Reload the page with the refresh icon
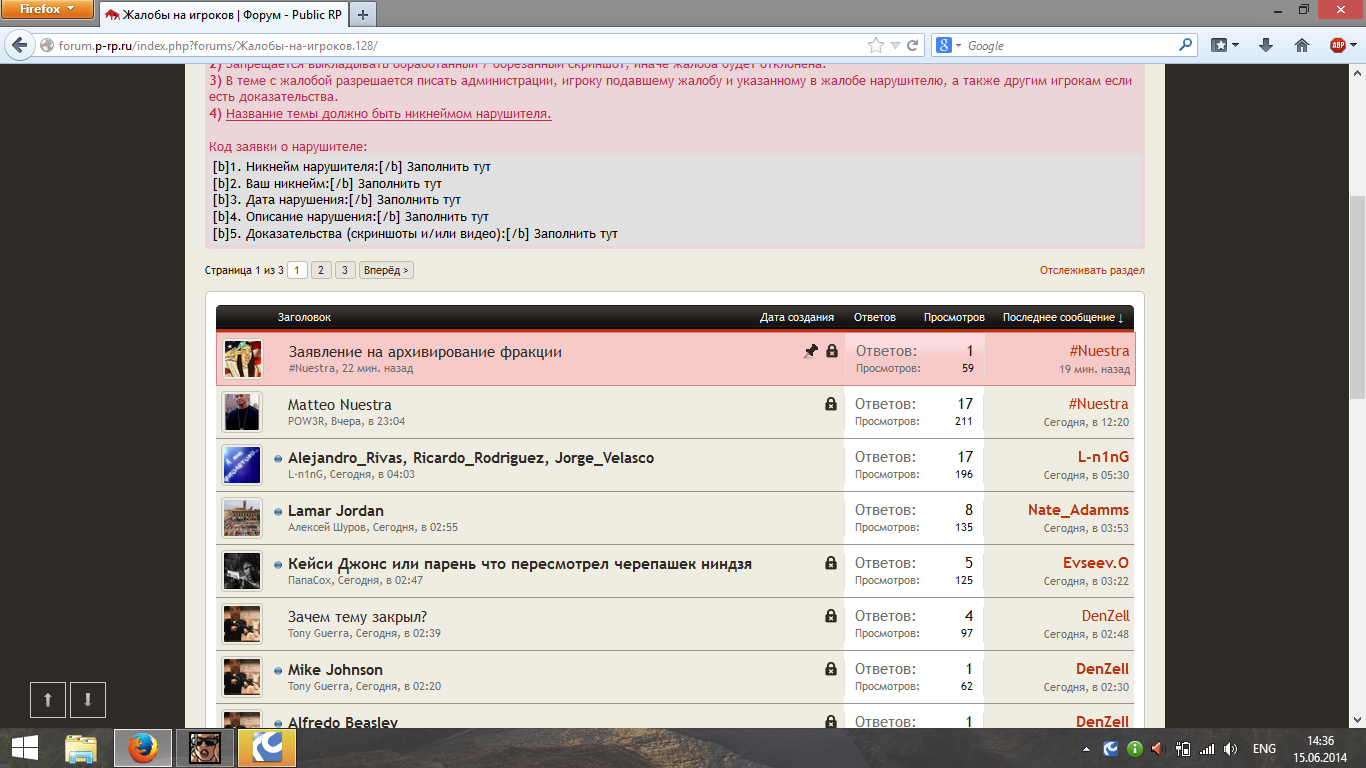This screenshot has height=768, width=1366. coord(912,46)
